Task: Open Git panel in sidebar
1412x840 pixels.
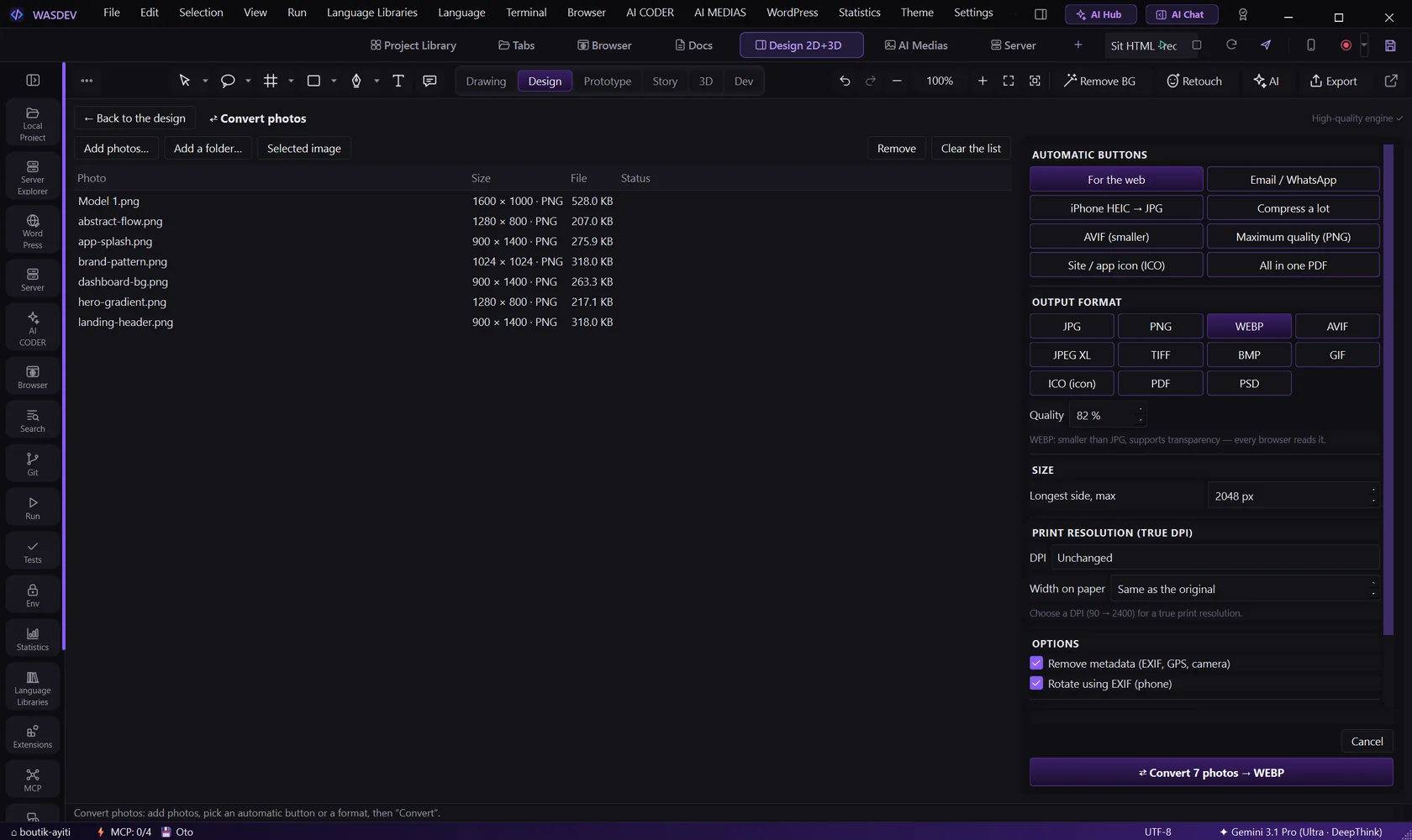Action: (33, 464)
